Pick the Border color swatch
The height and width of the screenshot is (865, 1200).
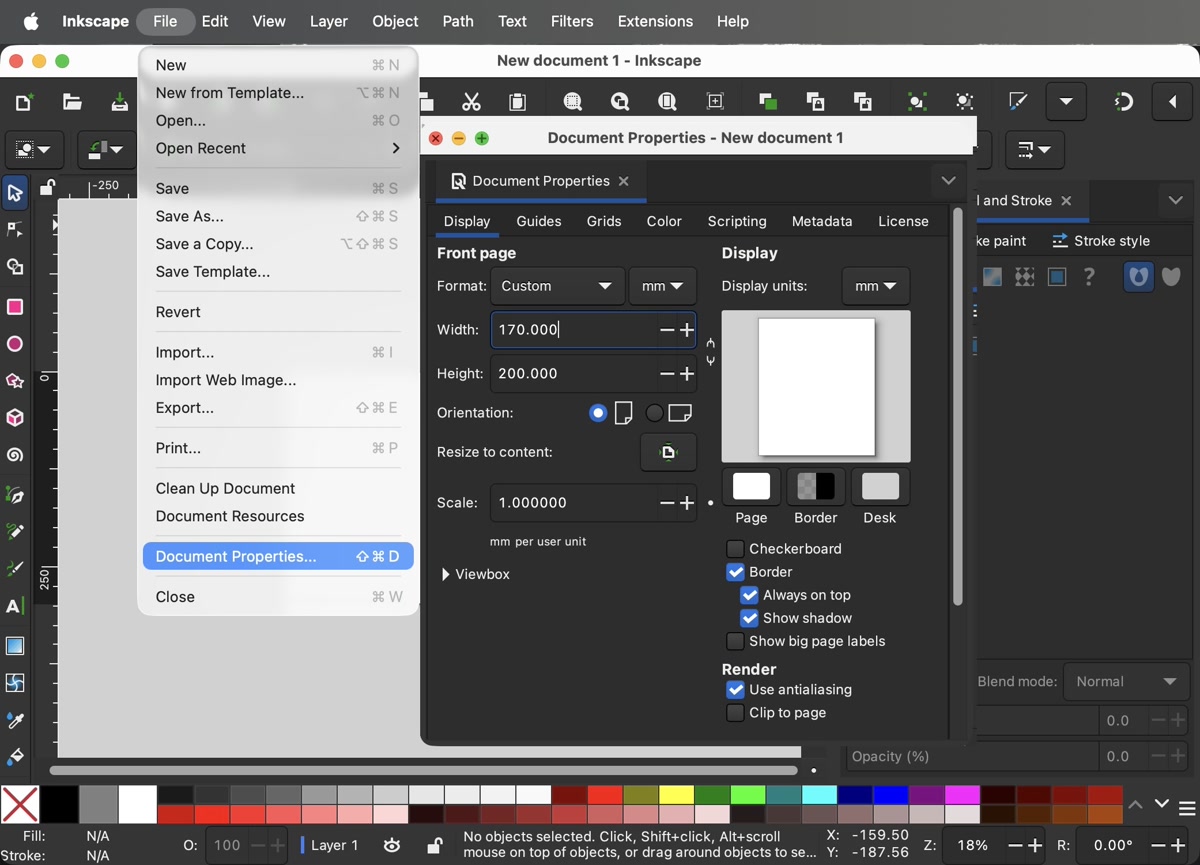pyautogui.click(x=816, y=486)
